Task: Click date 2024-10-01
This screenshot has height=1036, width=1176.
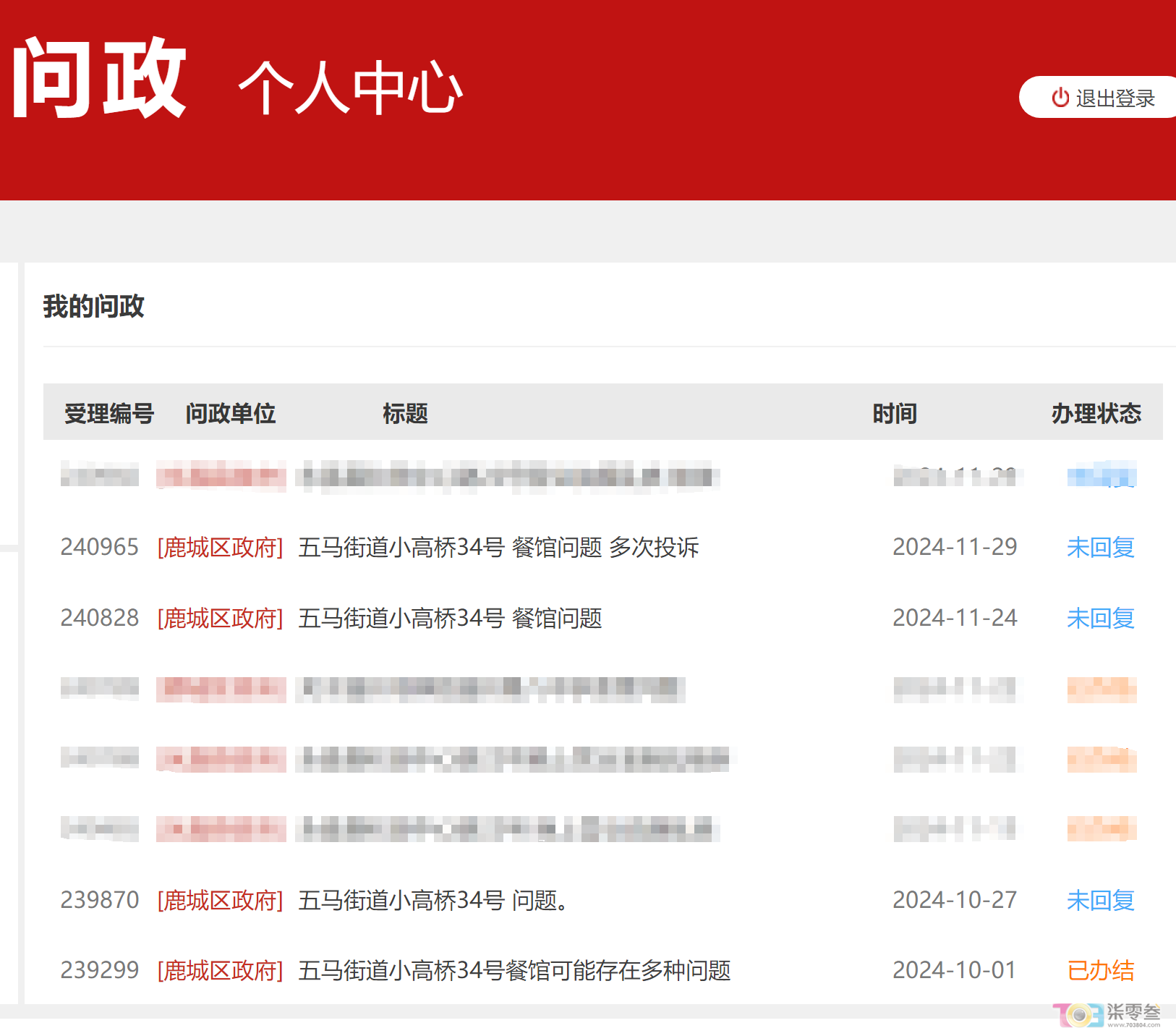Action: tap(955, 970)
